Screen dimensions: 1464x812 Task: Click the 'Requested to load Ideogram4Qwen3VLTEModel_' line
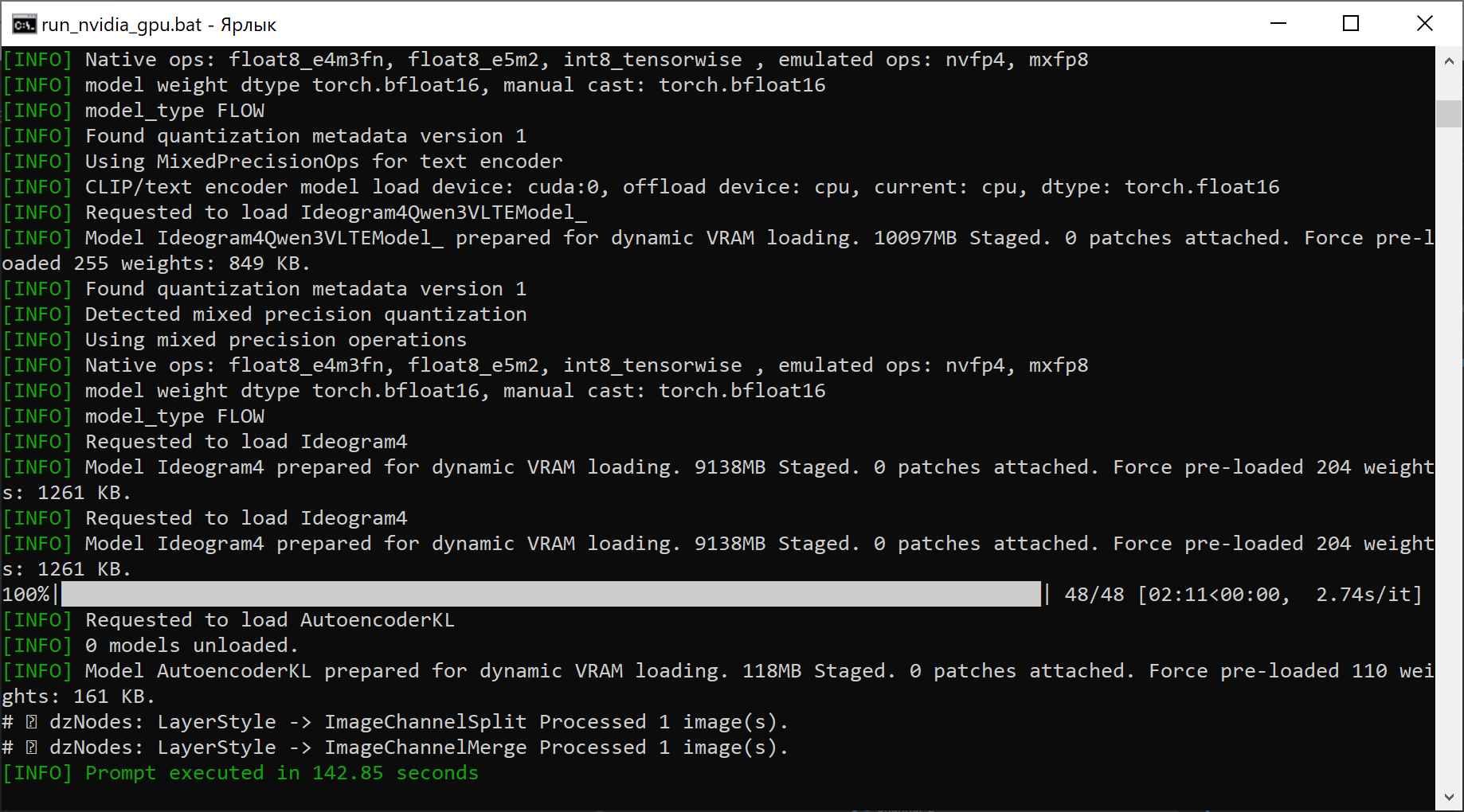(x=295, y=212)
